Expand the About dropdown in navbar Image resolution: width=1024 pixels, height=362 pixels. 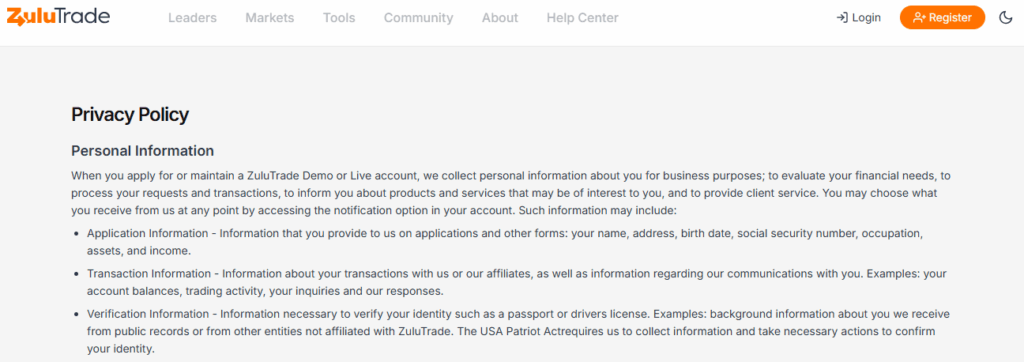pyautogui.click(x=500, y=18)
